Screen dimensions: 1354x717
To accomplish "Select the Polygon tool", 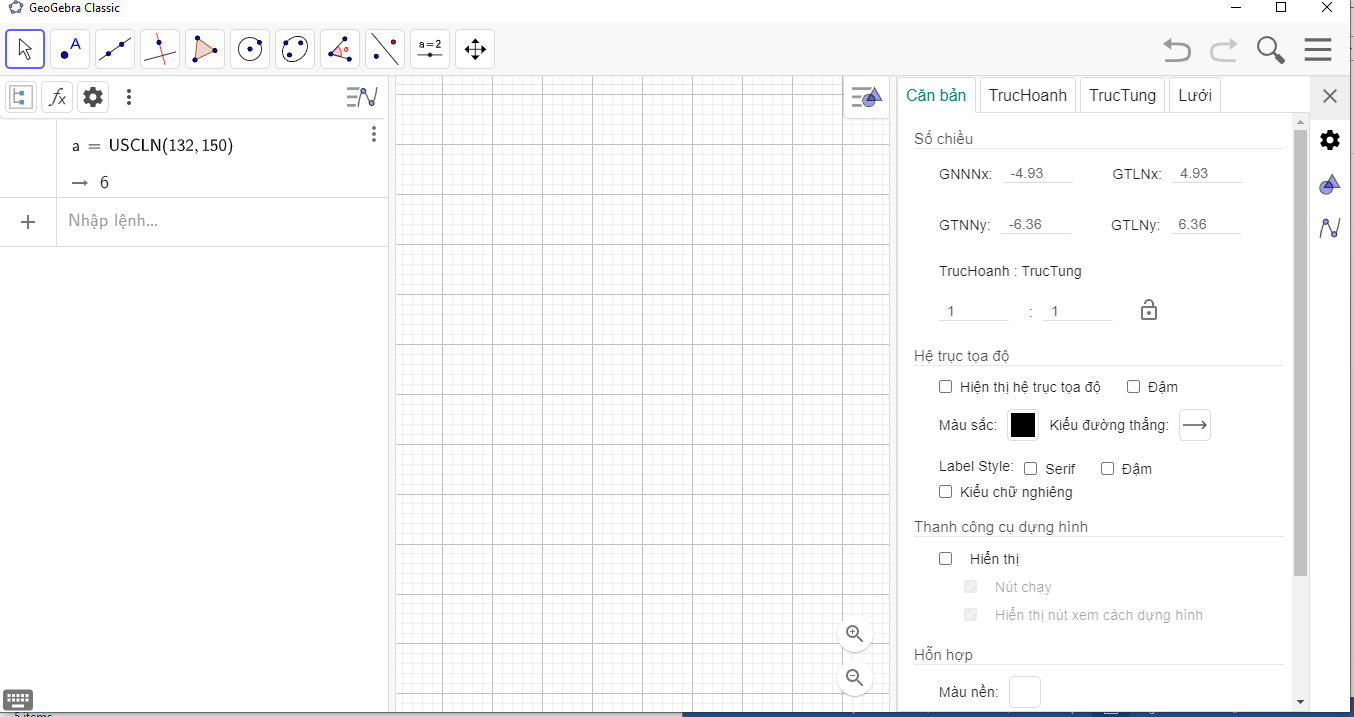I will [x=205, y=49].
